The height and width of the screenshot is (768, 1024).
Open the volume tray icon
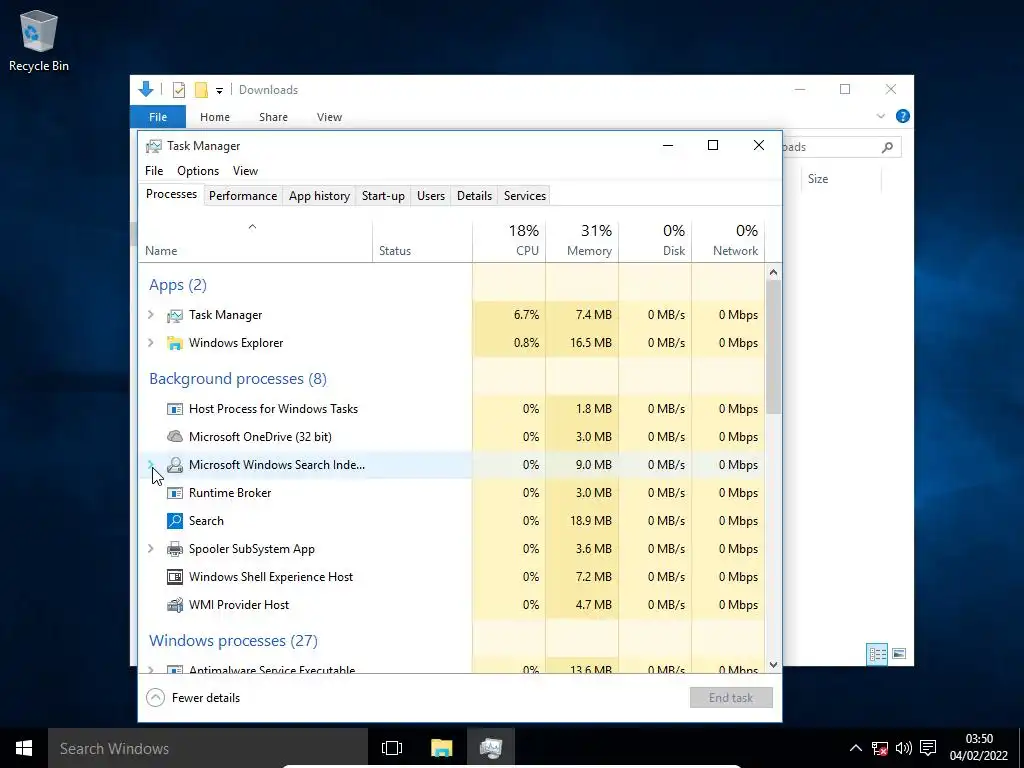pos(904,748)
